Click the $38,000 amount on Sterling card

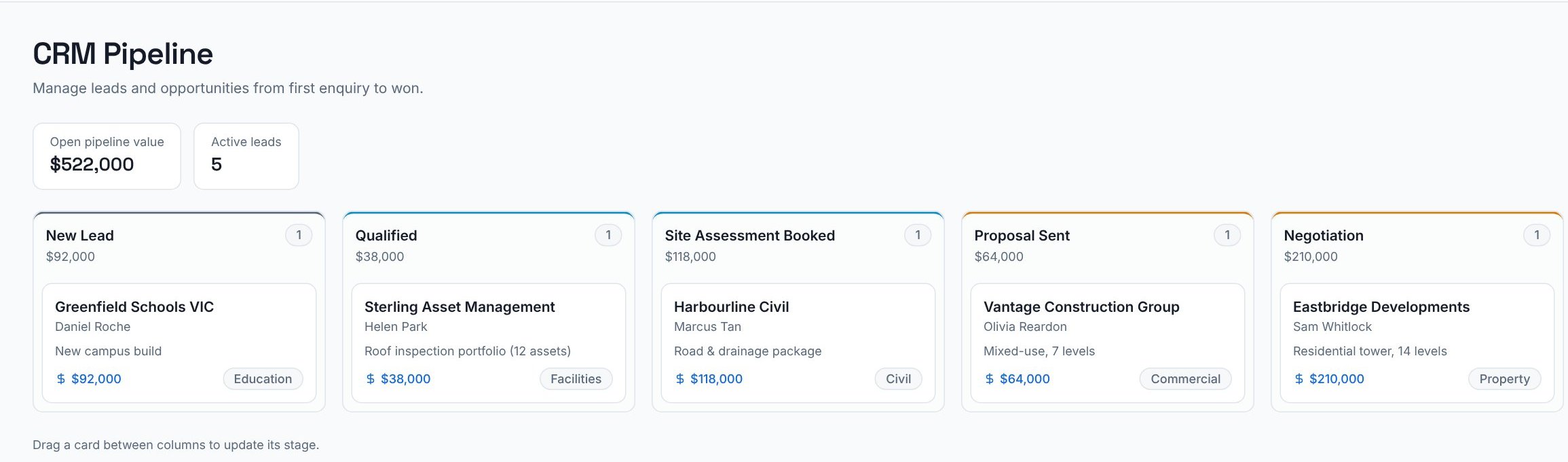[x=405, y=379]
